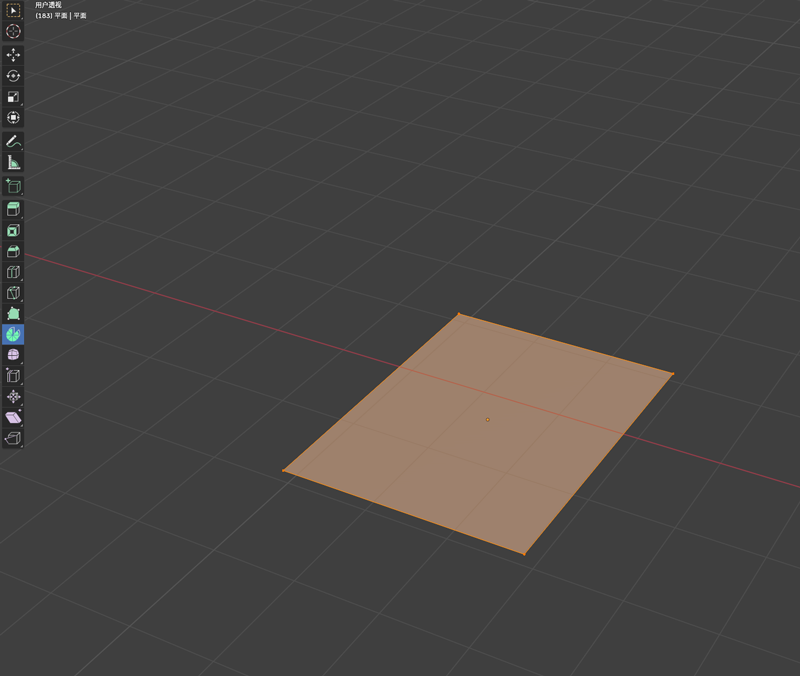The height and width of the screenshot is (676, 800).
Task: Switch to the Rotate tool
Action: point(14,76)
